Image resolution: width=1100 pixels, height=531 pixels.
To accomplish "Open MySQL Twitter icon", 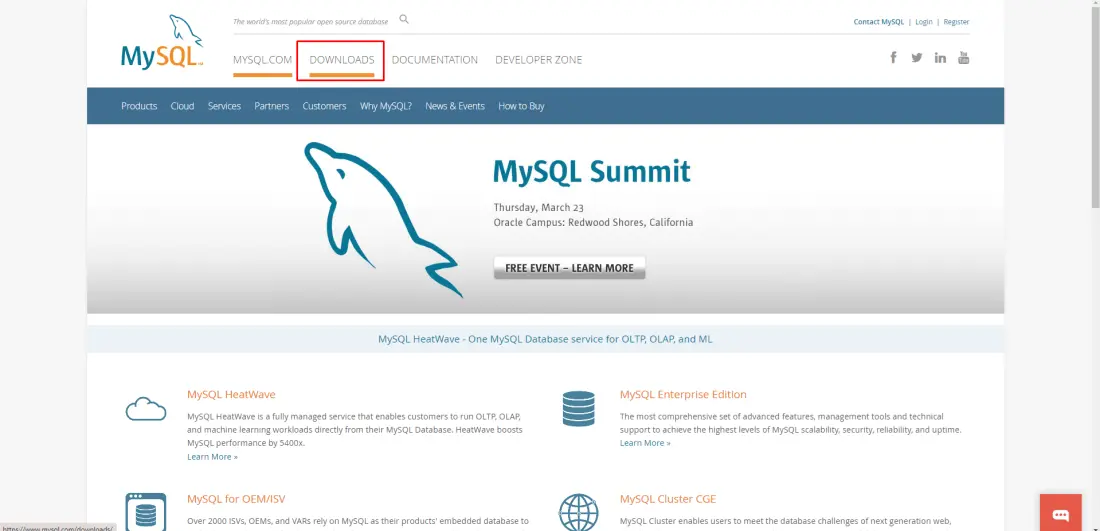I will tap(917, 58).
